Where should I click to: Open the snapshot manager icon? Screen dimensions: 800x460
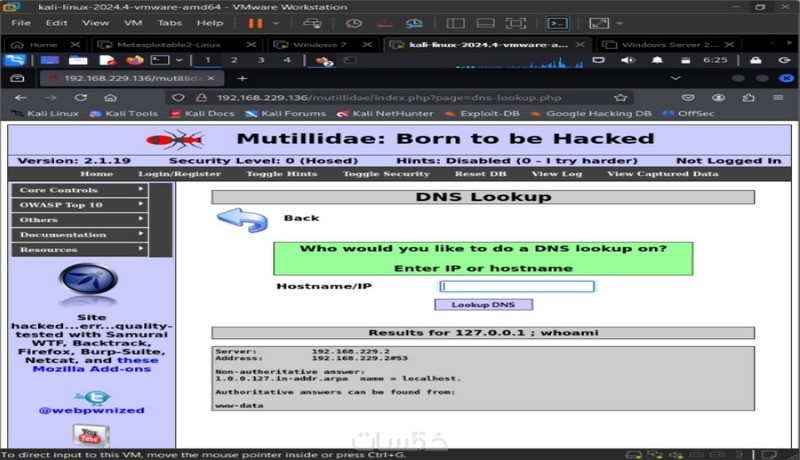click(414, 23)
